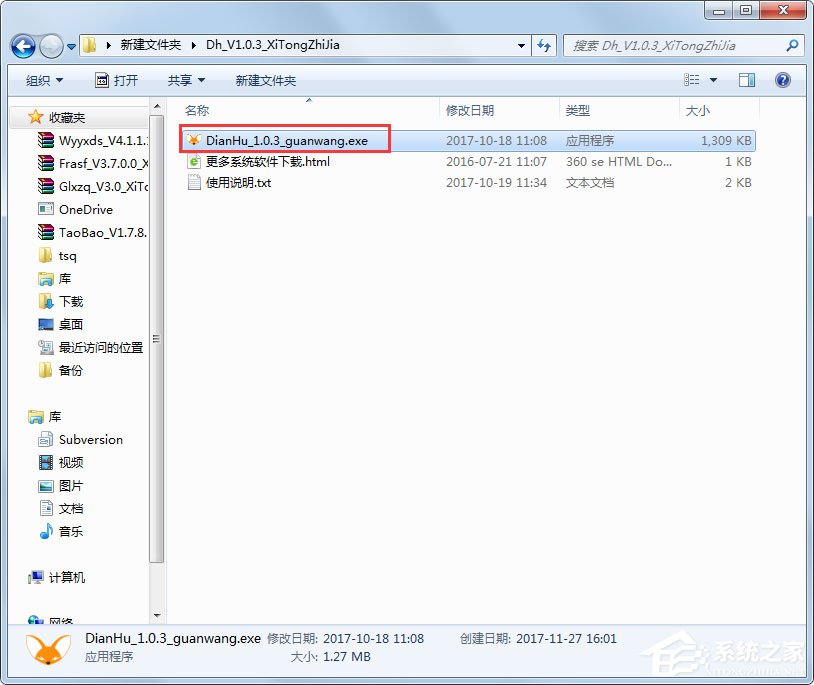Click the search input field

(x=675, y=46)
